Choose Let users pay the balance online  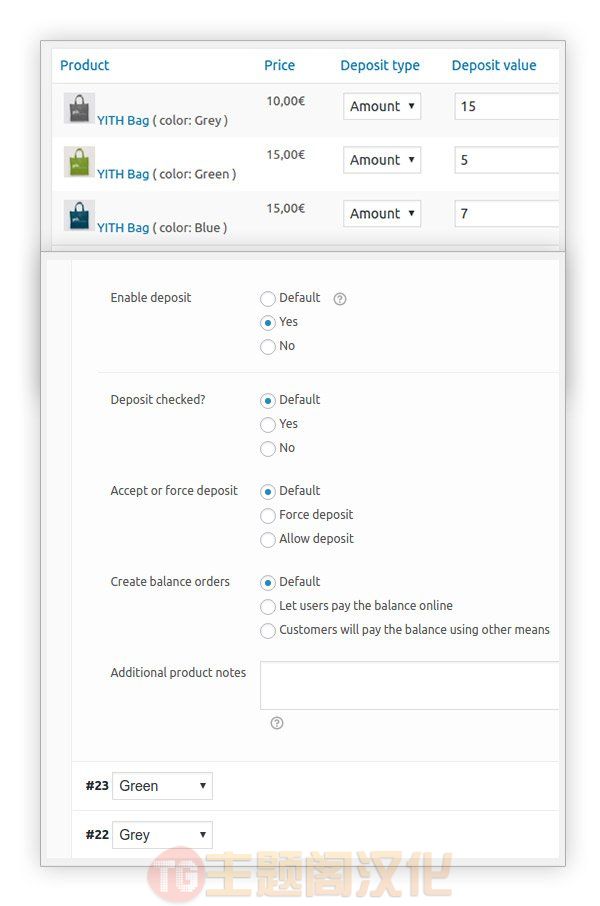(268, 607)
